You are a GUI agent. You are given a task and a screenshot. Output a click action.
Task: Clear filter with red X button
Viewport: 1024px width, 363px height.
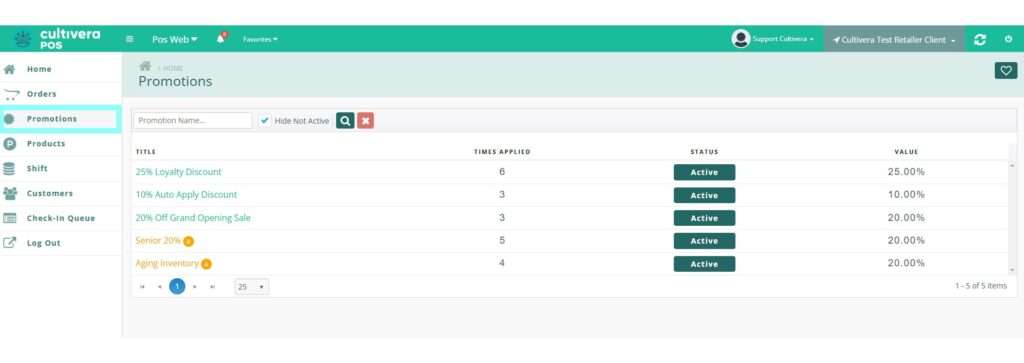coord(366,120)
